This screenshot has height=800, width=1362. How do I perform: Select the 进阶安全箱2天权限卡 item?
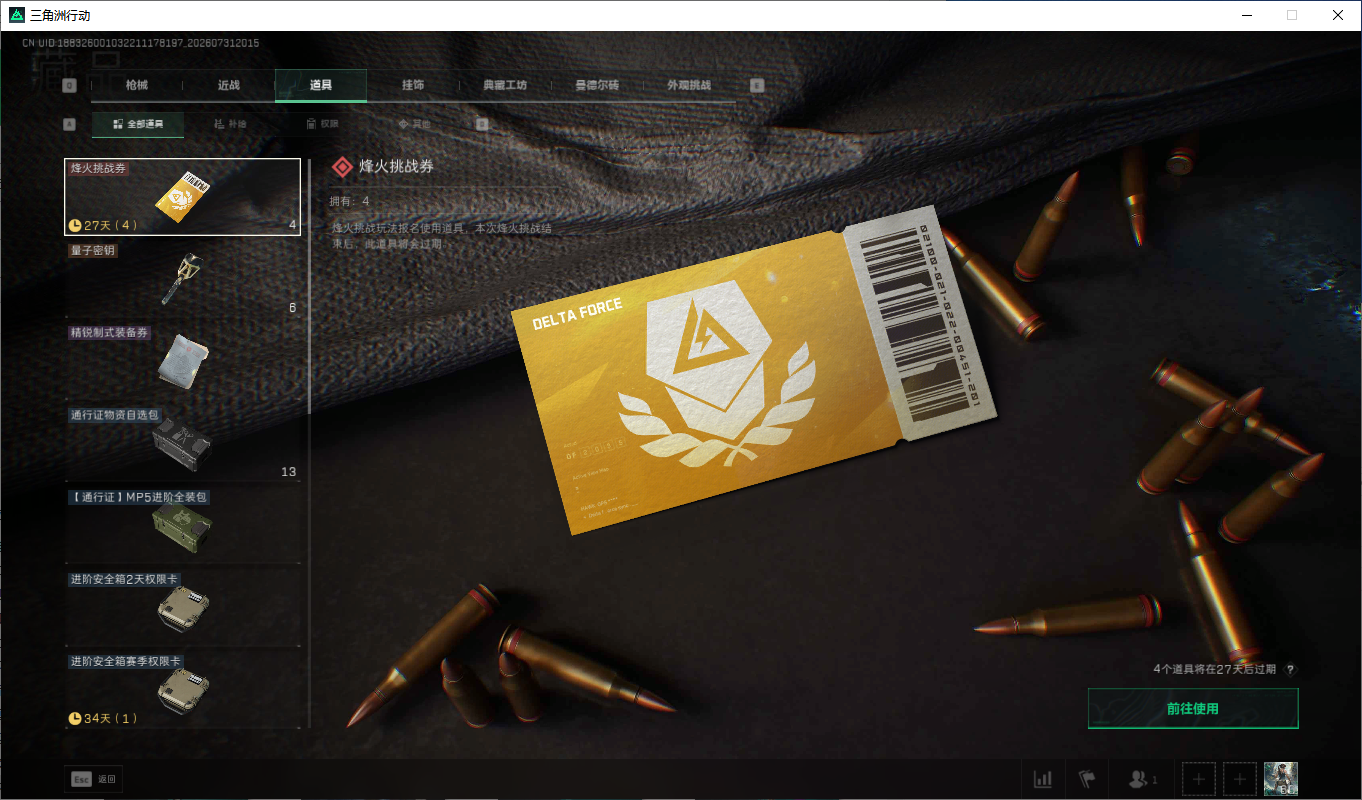click(x=182, y=607)
